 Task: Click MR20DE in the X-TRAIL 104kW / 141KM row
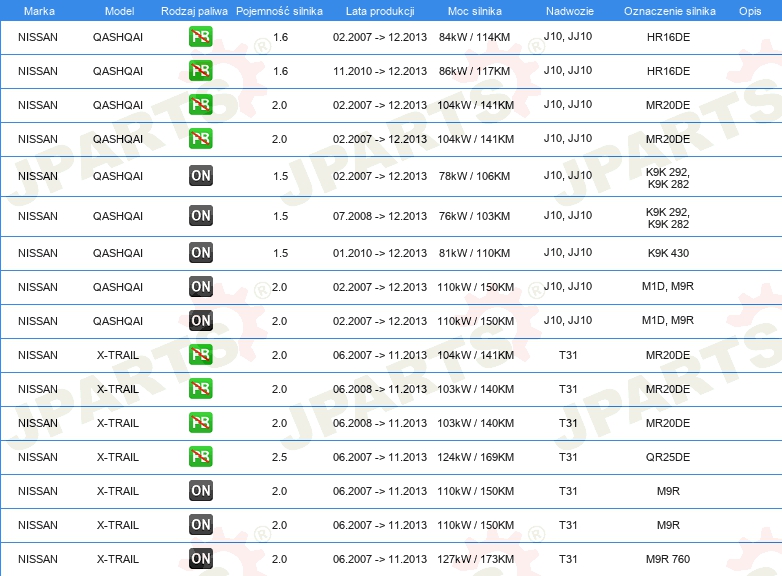[x=668, y=355]
